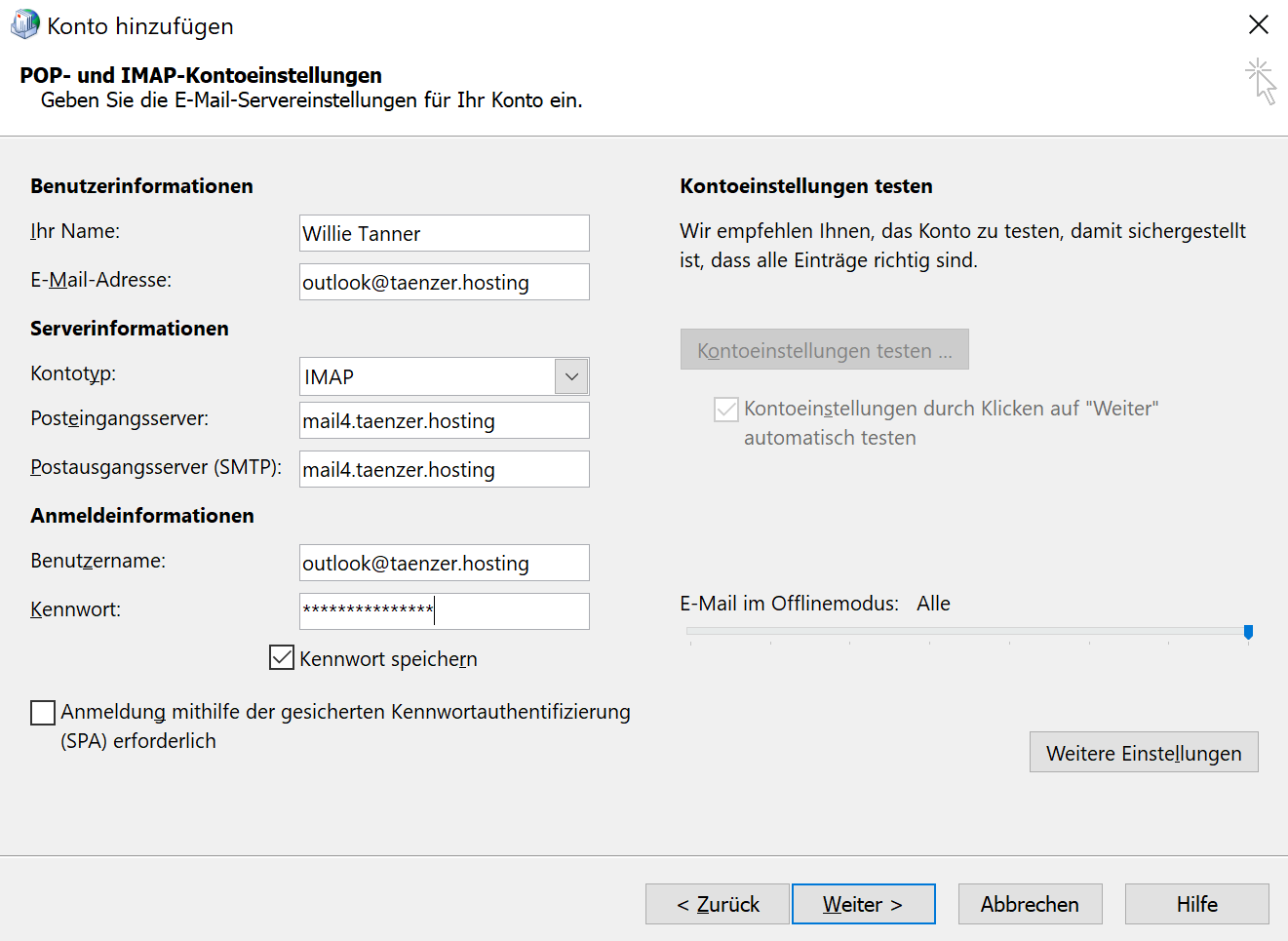Click the IMAP account type combo box
This screenshot has width=1288, height=941.
coord(427,376)
